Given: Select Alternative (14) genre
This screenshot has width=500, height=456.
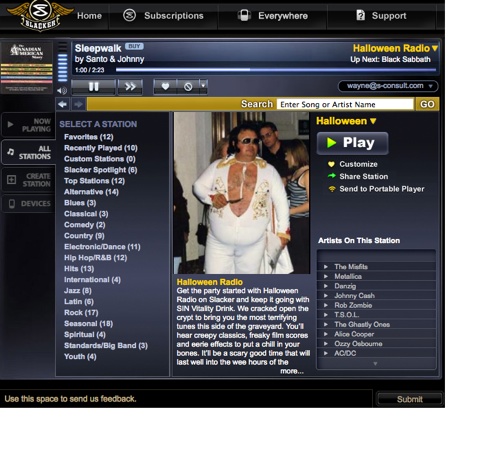Looking at the screenshot, I should [x=91, y=192].
